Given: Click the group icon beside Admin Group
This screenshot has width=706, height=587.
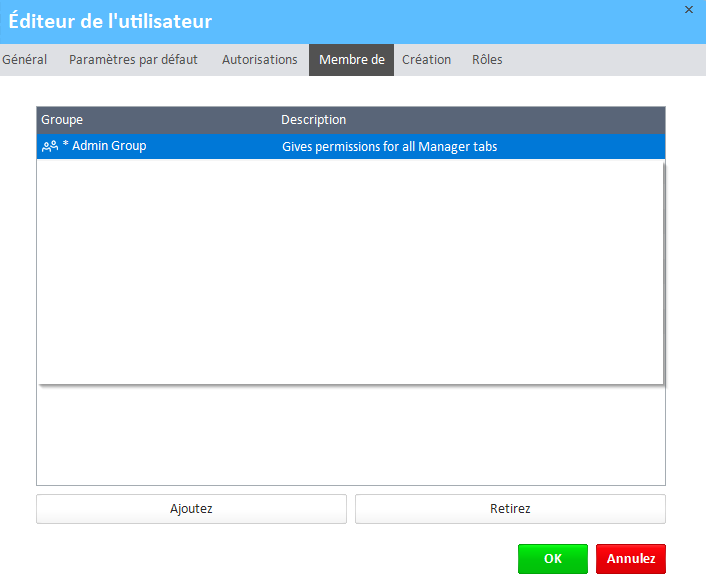Looking at the screenshot, I should [49, 146].
